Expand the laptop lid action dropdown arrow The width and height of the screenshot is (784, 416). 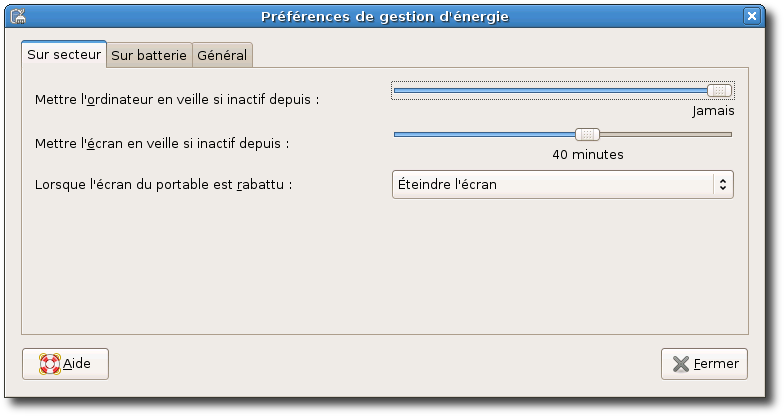point(722,184)
